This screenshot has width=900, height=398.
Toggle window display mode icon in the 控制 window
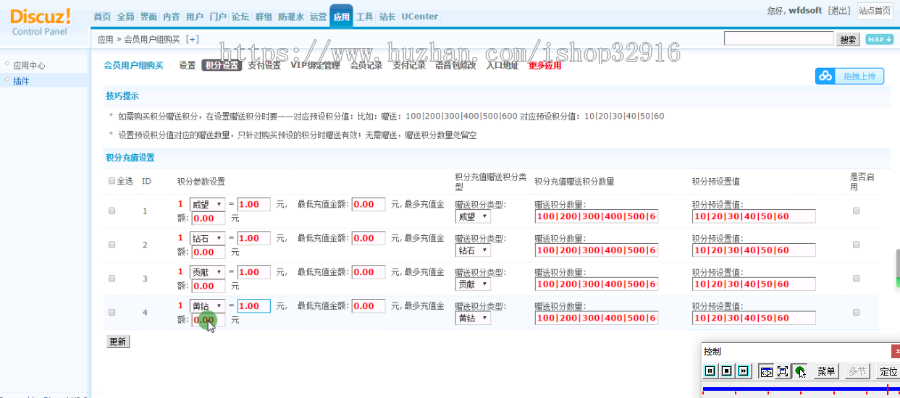[766, 371]
